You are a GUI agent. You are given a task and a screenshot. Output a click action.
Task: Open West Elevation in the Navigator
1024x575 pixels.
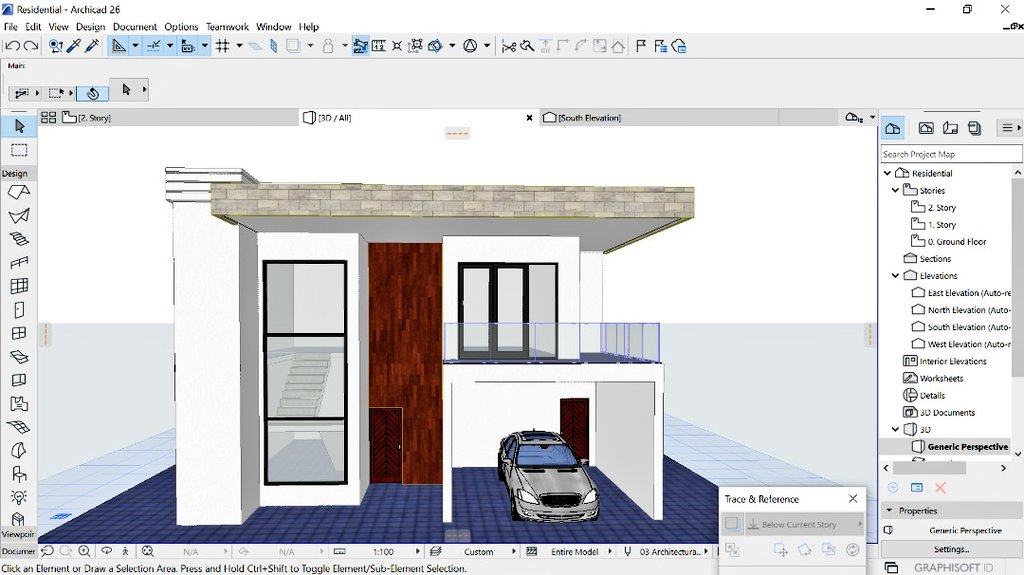[968, 344]
